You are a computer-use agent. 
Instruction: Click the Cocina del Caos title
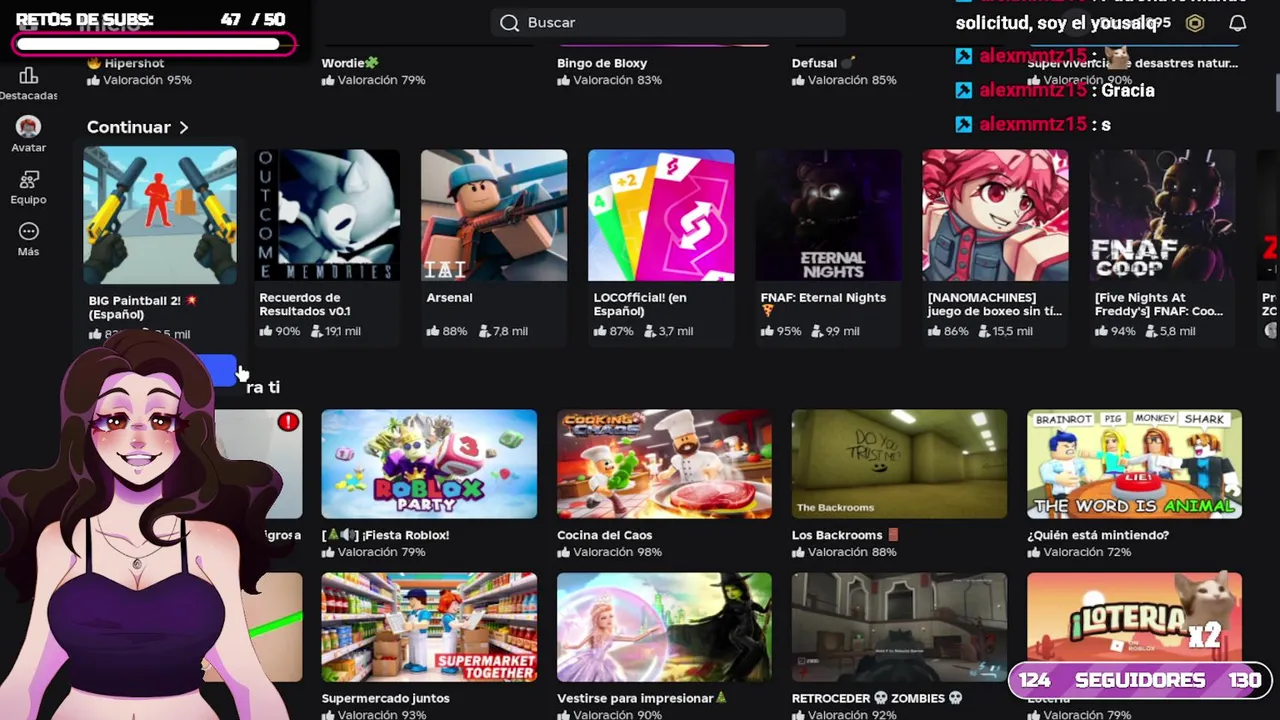pyautogui.click(x=604, y=535)
